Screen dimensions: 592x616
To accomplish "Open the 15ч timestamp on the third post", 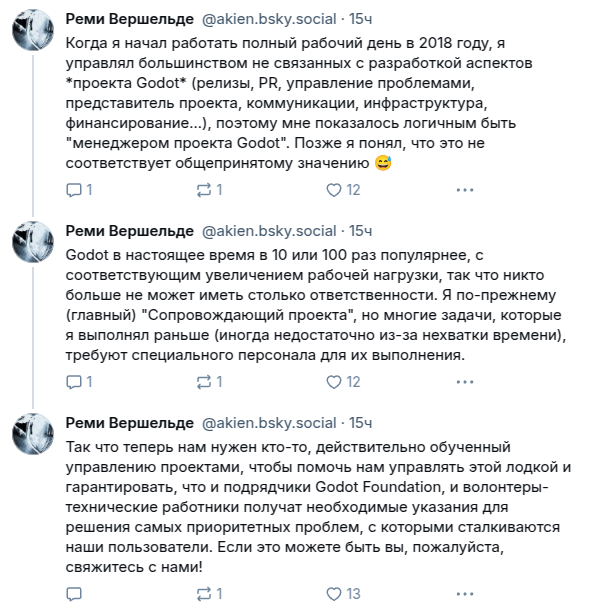I will 361,423.
